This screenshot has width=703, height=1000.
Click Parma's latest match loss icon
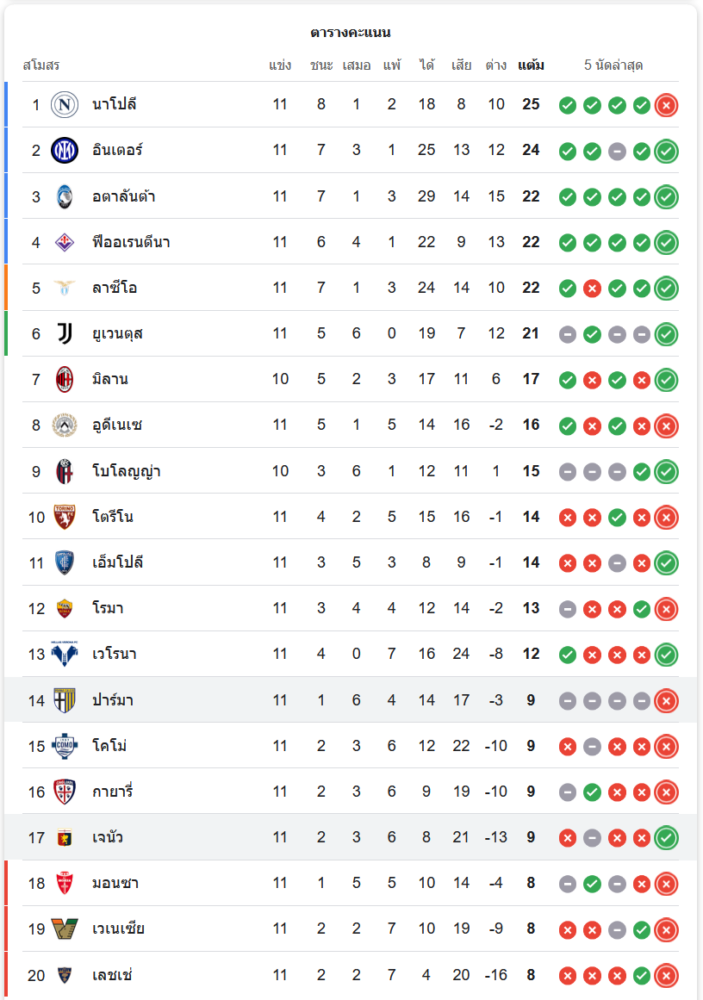[x=666, y=701]
